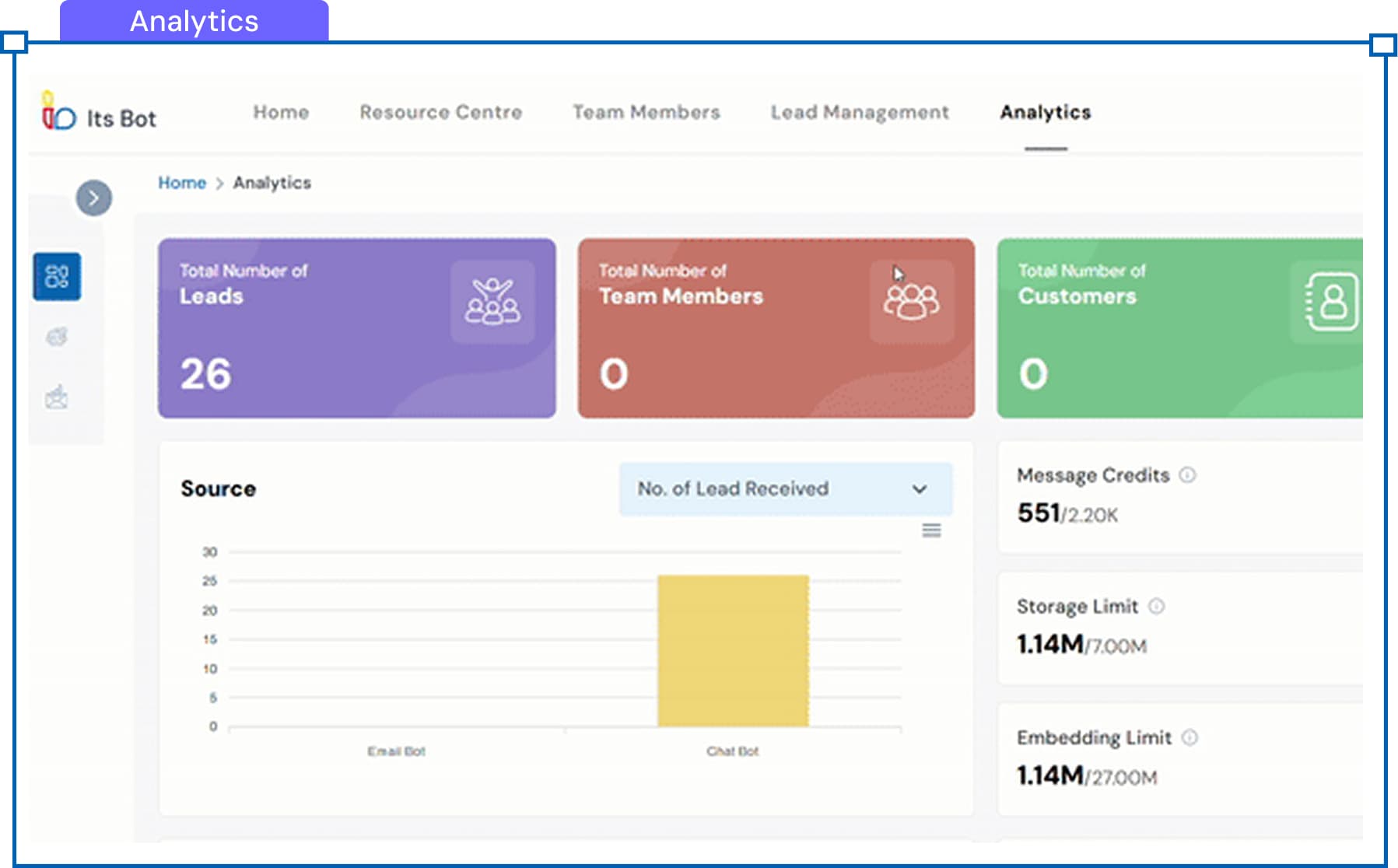This screenshot has width=1398, height=868.
Task: Select the Analytics navigation tab
Action: 1046,113
